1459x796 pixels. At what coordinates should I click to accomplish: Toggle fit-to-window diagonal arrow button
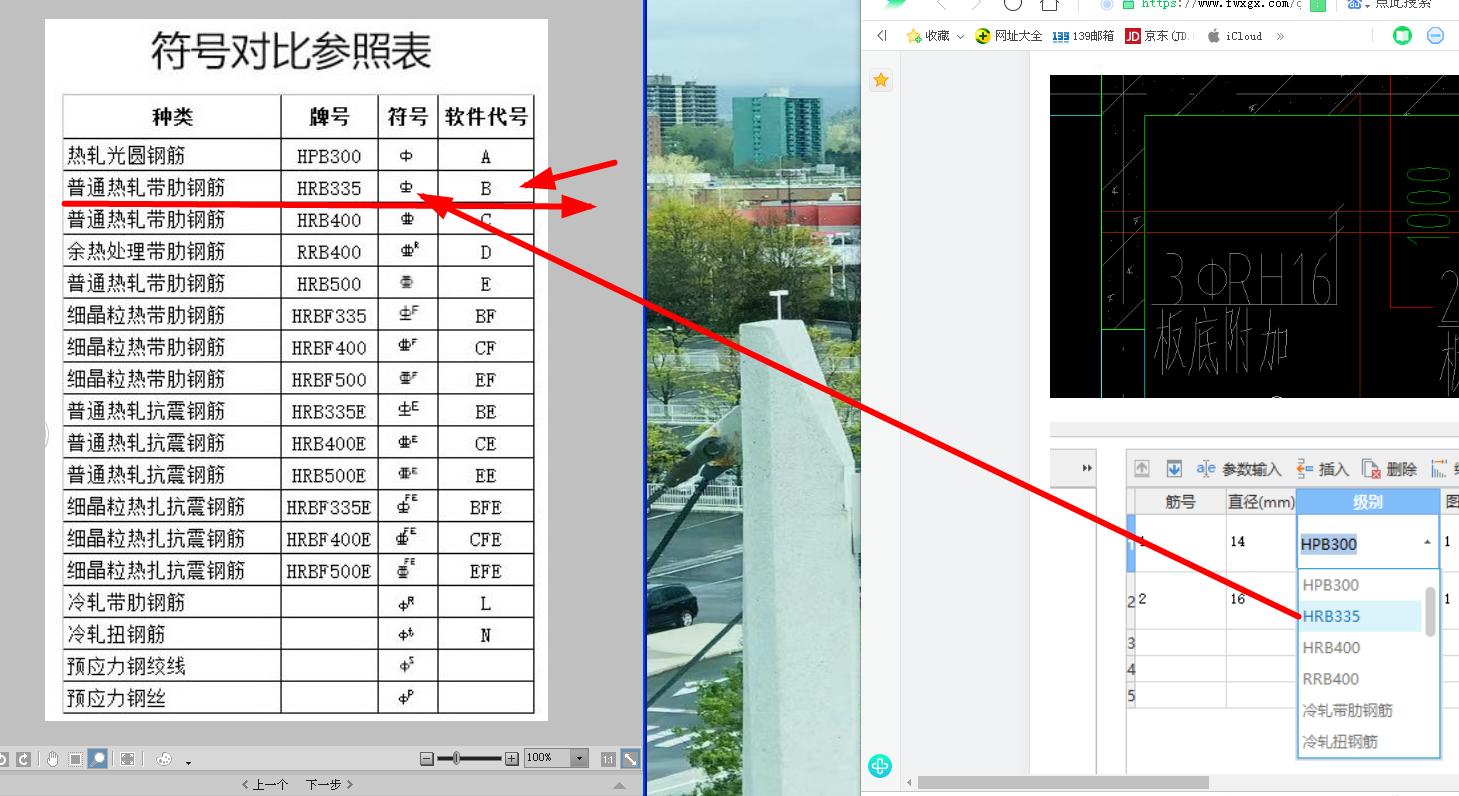[x=631, y=759]
